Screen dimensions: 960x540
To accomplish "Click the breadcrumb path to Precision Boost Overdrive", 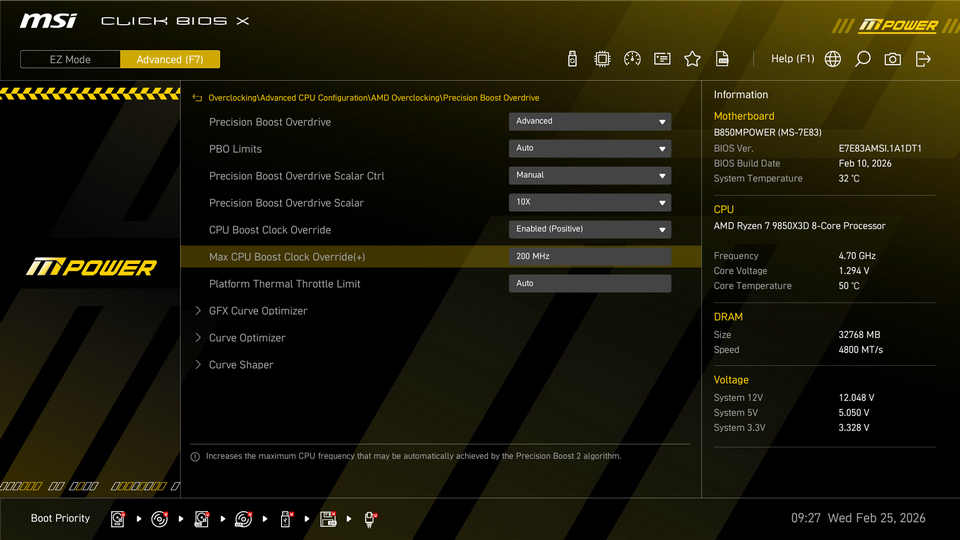I will point(373,98).
